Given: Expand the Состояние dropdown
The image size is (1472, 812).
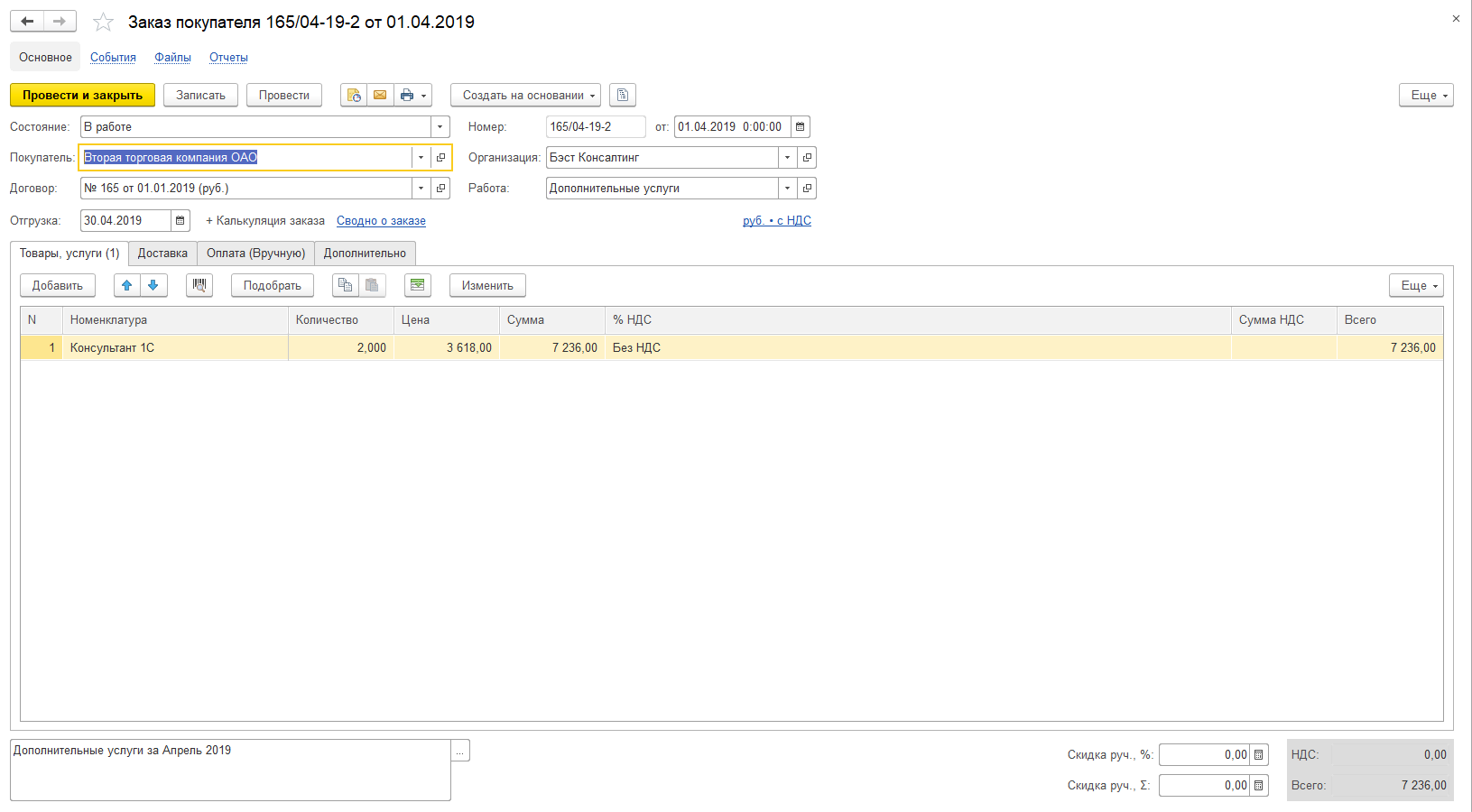Looking at the screenshot, I should tap(440, 127).
